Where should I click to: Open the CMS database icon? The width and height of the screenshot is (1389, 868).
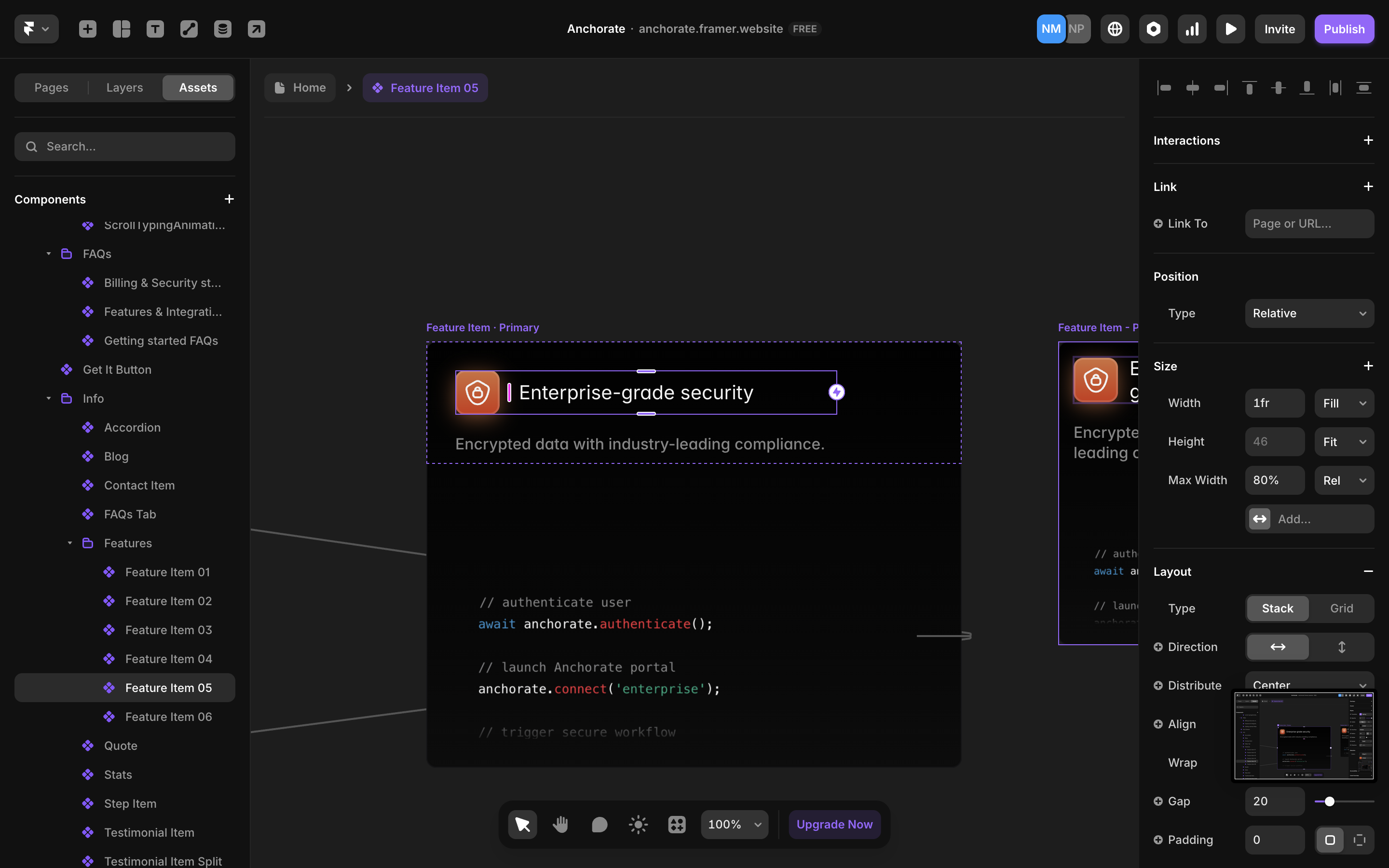pos(223,29)
